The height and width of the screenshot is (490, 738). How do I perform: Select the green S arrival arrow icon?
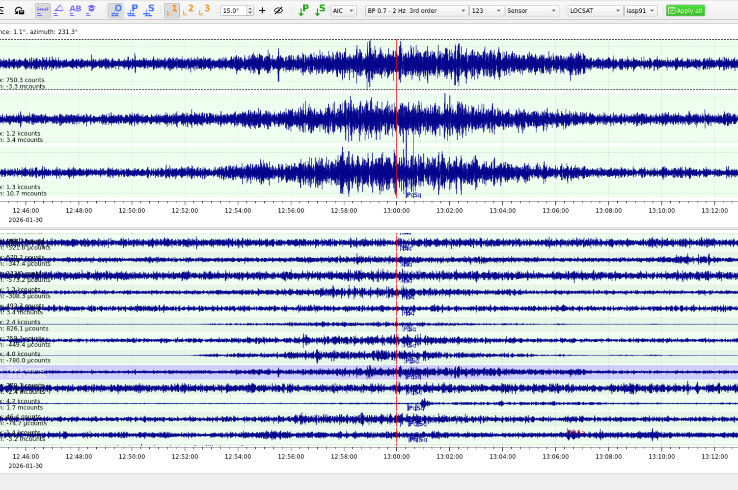(319, 10)
